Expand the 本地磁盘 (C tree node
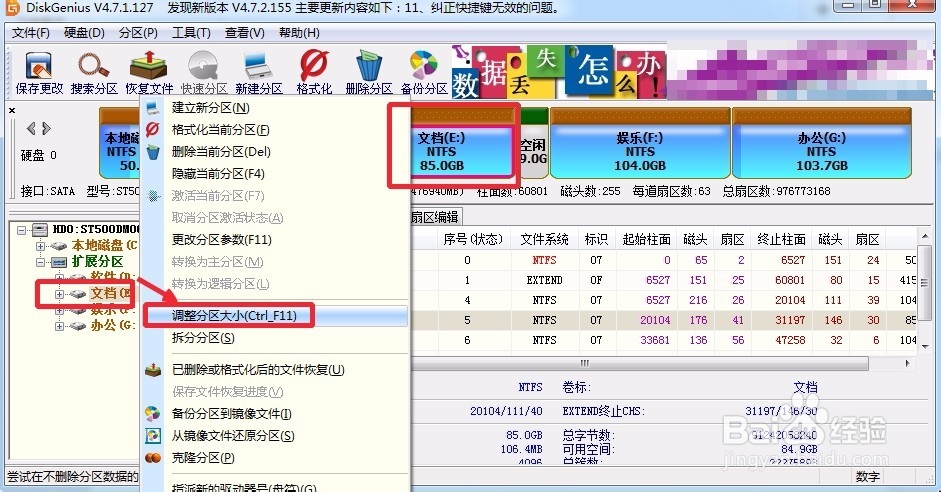This screenshot has width=941, height=492. [x=40, y=246]
